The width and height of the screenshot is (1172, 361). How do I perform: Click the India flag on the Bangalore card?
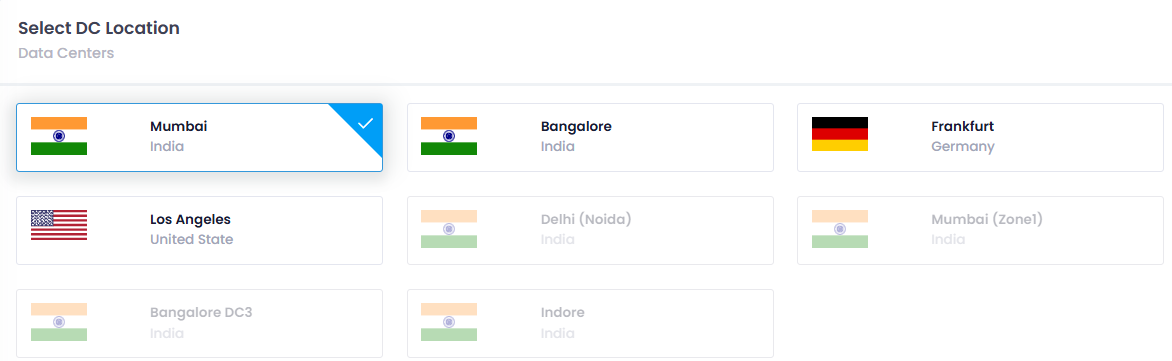[x=449, y=136]
